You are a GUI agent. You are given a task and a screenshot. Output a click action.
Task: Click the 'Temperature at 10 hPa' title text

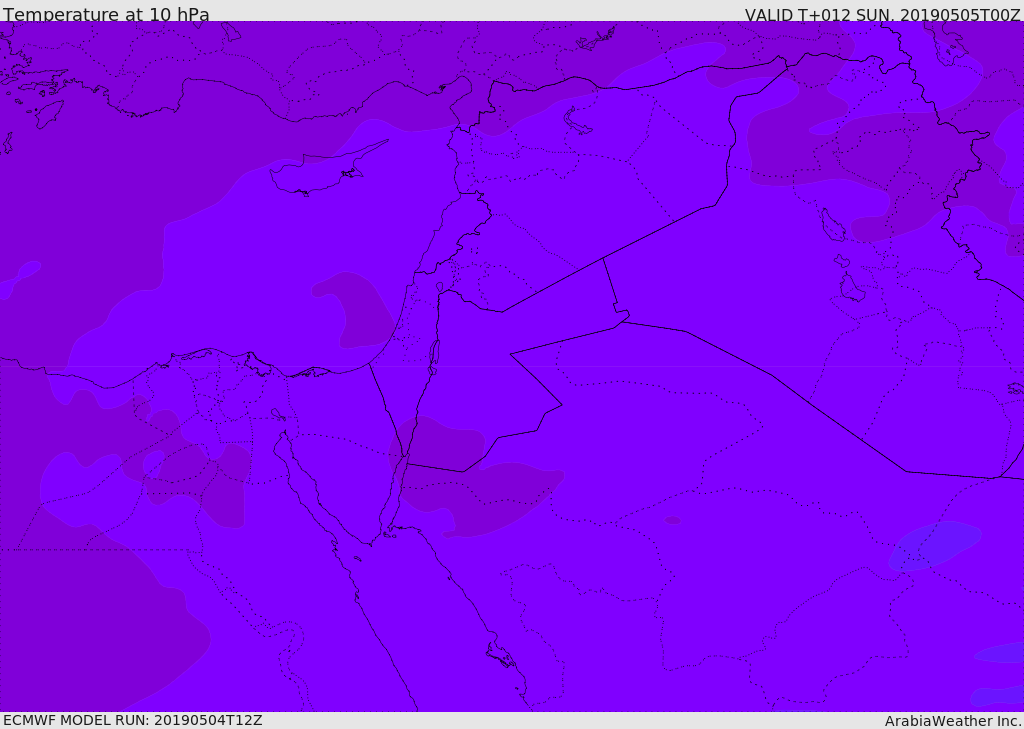pos(106,14)
